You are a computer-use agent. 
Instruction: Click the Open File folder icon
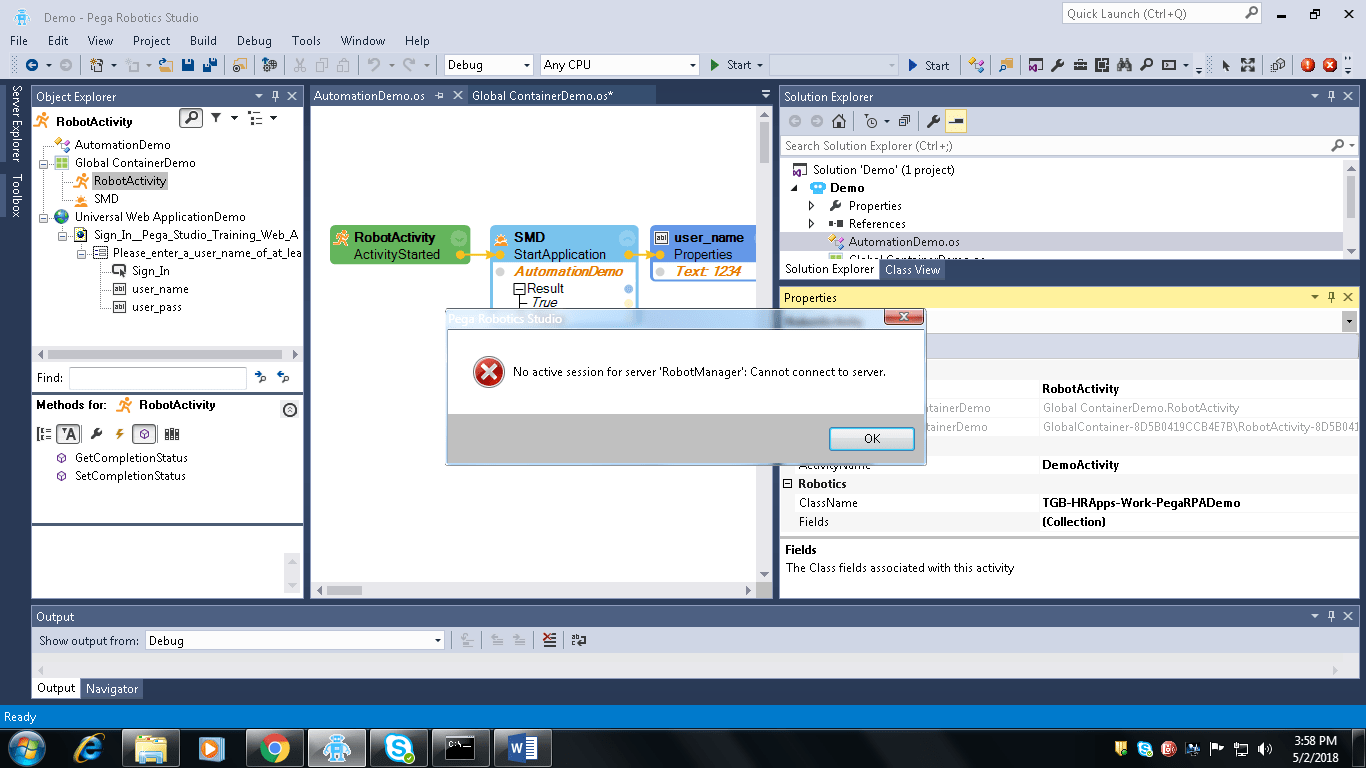(x=164, y=65)
